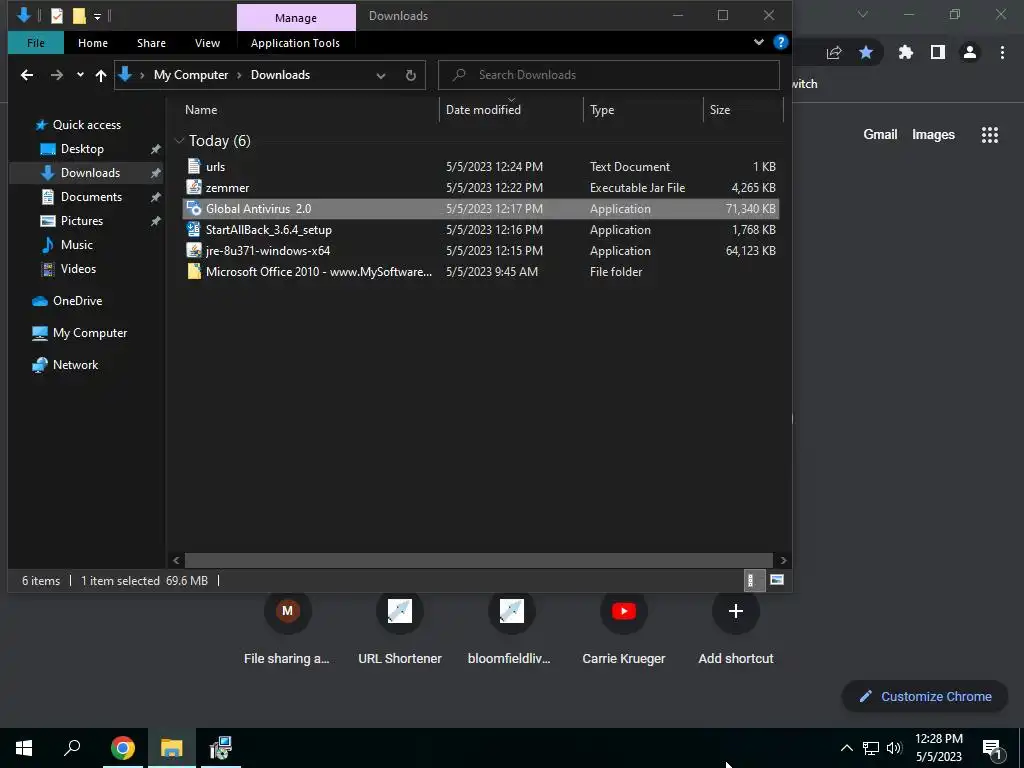Click the Properties quick access toolbar icon
Viewport: 1024px width, 768px height.
coord(57,16)
